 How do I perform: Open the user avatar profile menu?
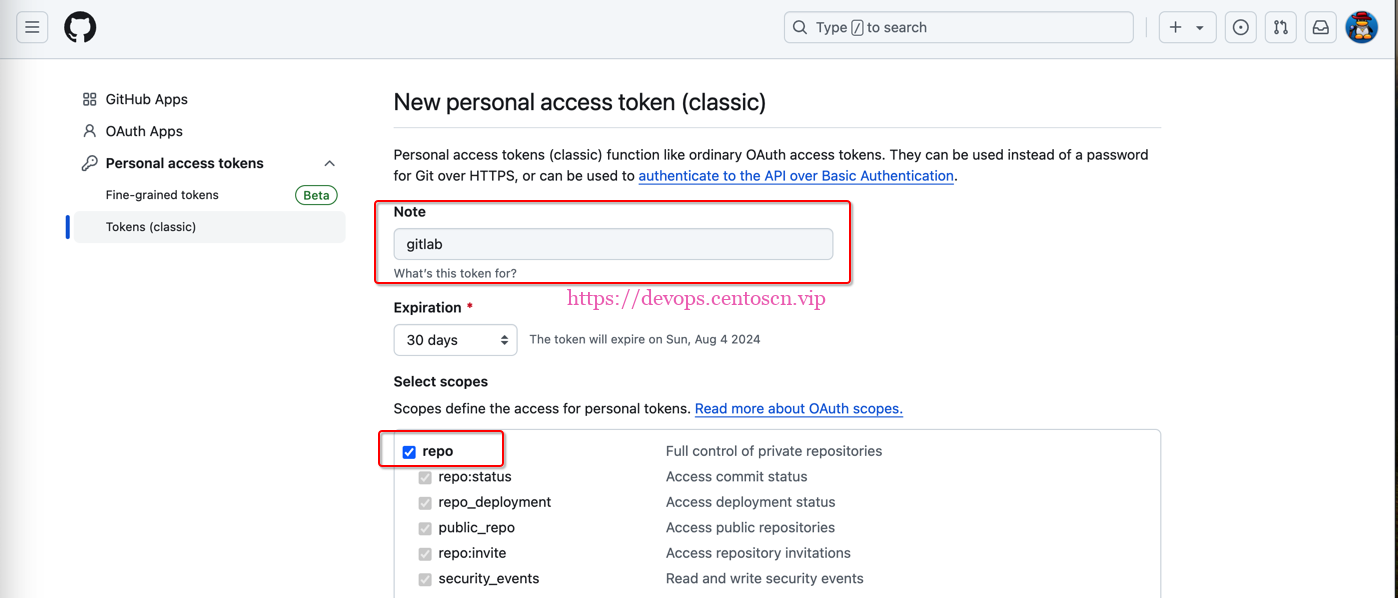[x=1361, y=28]
